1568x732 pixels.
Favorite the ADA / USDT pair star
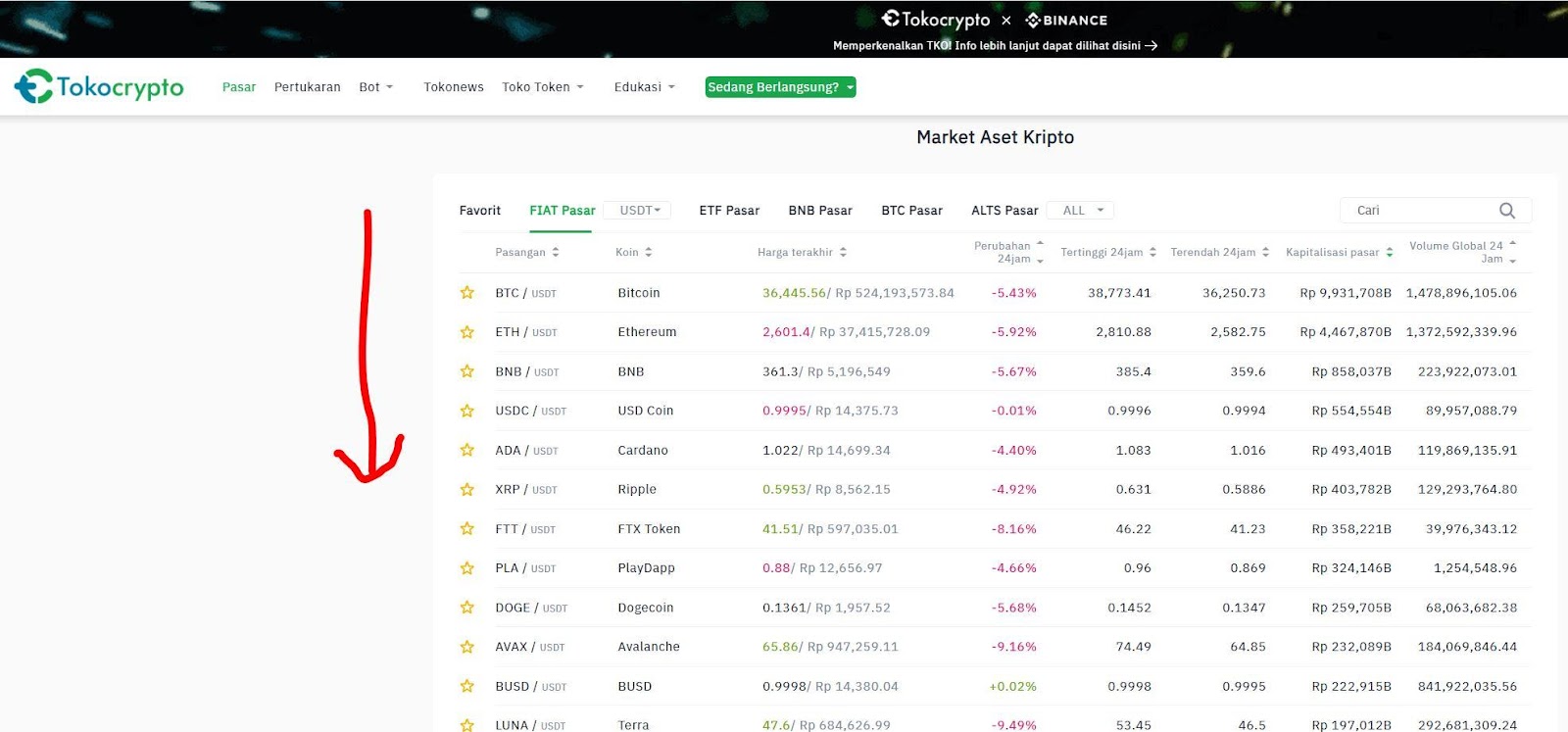pyautogui.click(x=467, y=450)
